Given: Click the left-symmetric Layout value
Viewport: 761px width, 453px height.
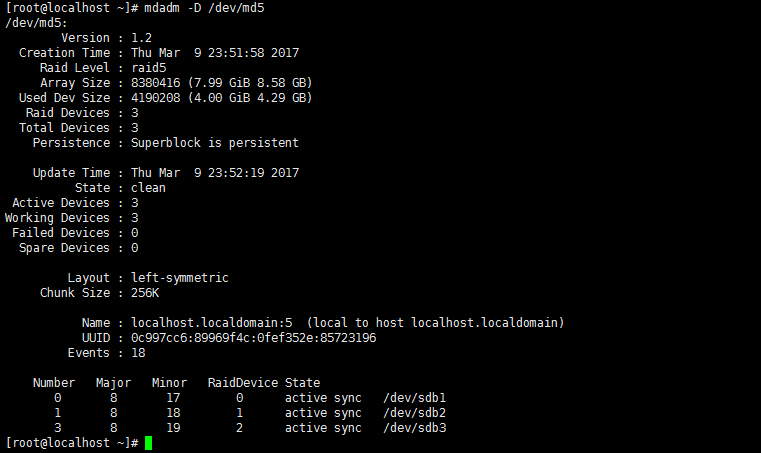Looking at the screenshot, I should (180, 278).
